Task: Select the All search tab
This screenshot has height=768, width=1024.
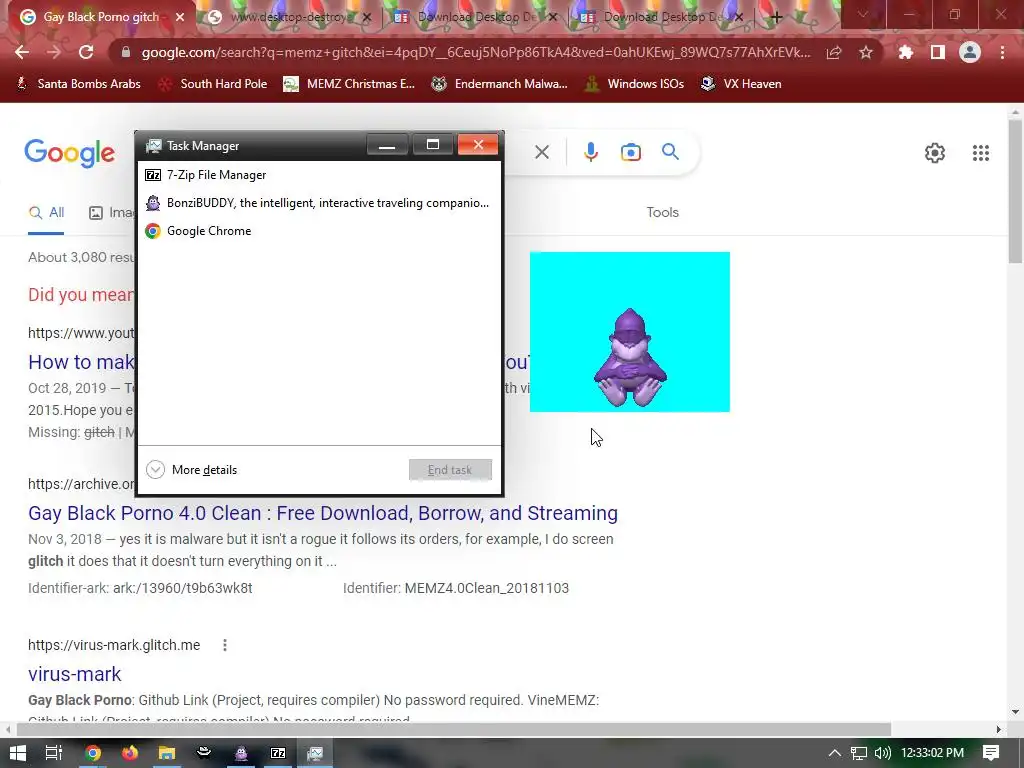Action: (46, 212)
